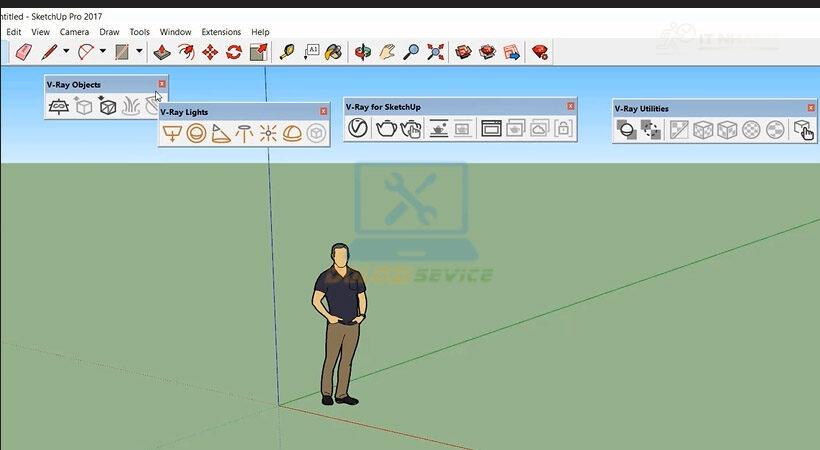Create a V-Ray Spot Light

tap(220, 134)
